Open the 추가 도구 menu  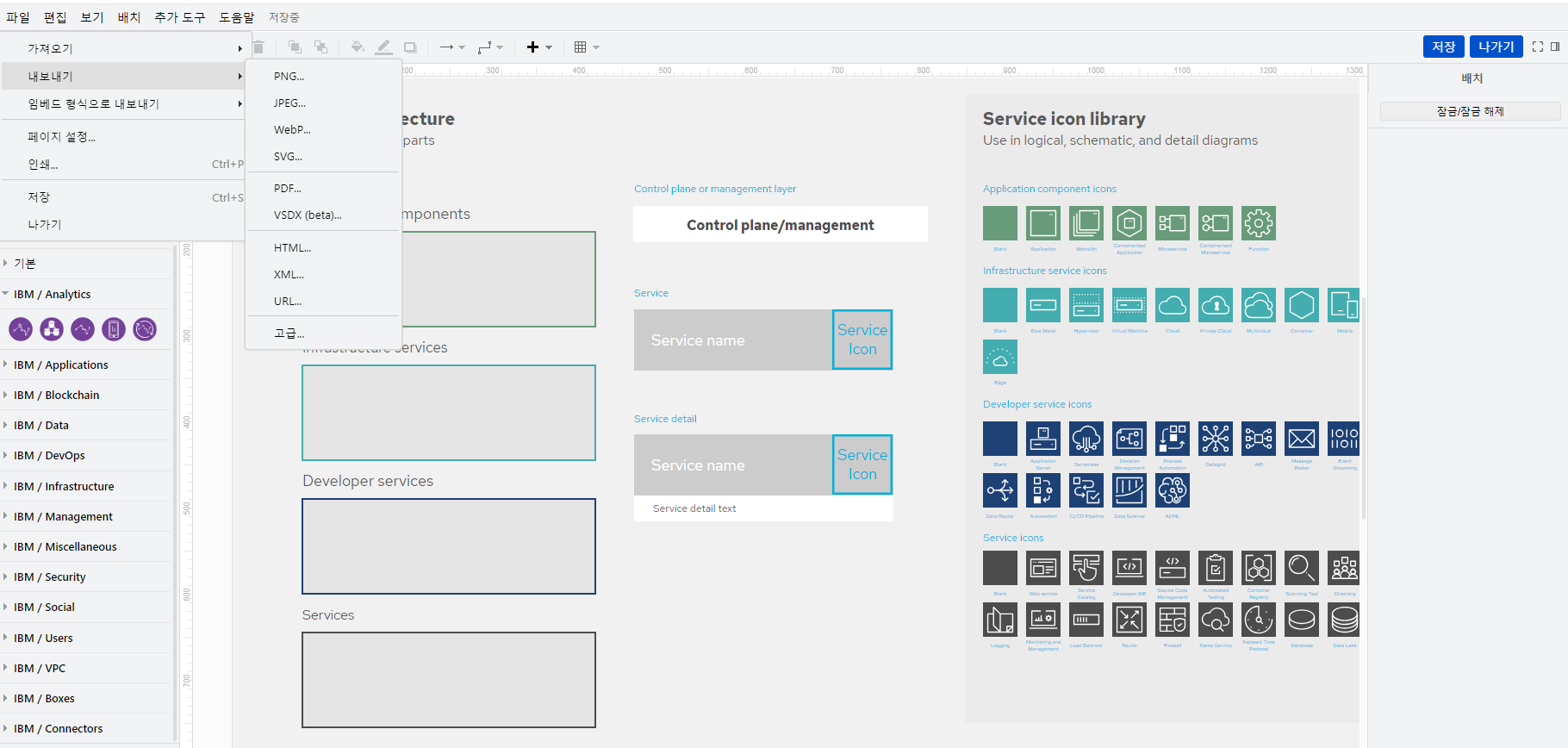click(x=179, y=17)
